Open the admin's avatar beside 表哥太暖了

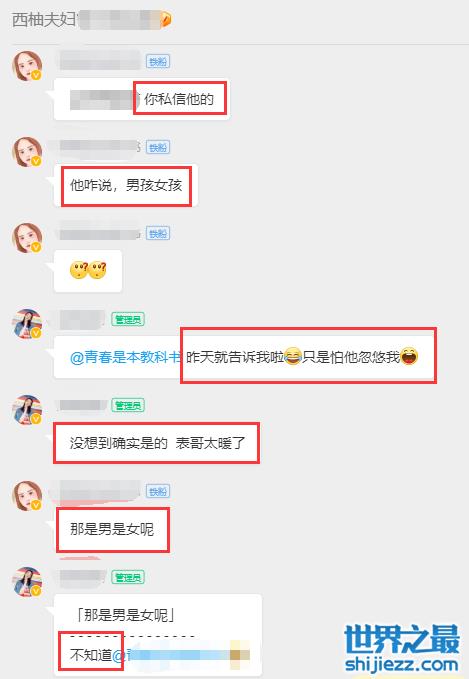pos(27,410)
